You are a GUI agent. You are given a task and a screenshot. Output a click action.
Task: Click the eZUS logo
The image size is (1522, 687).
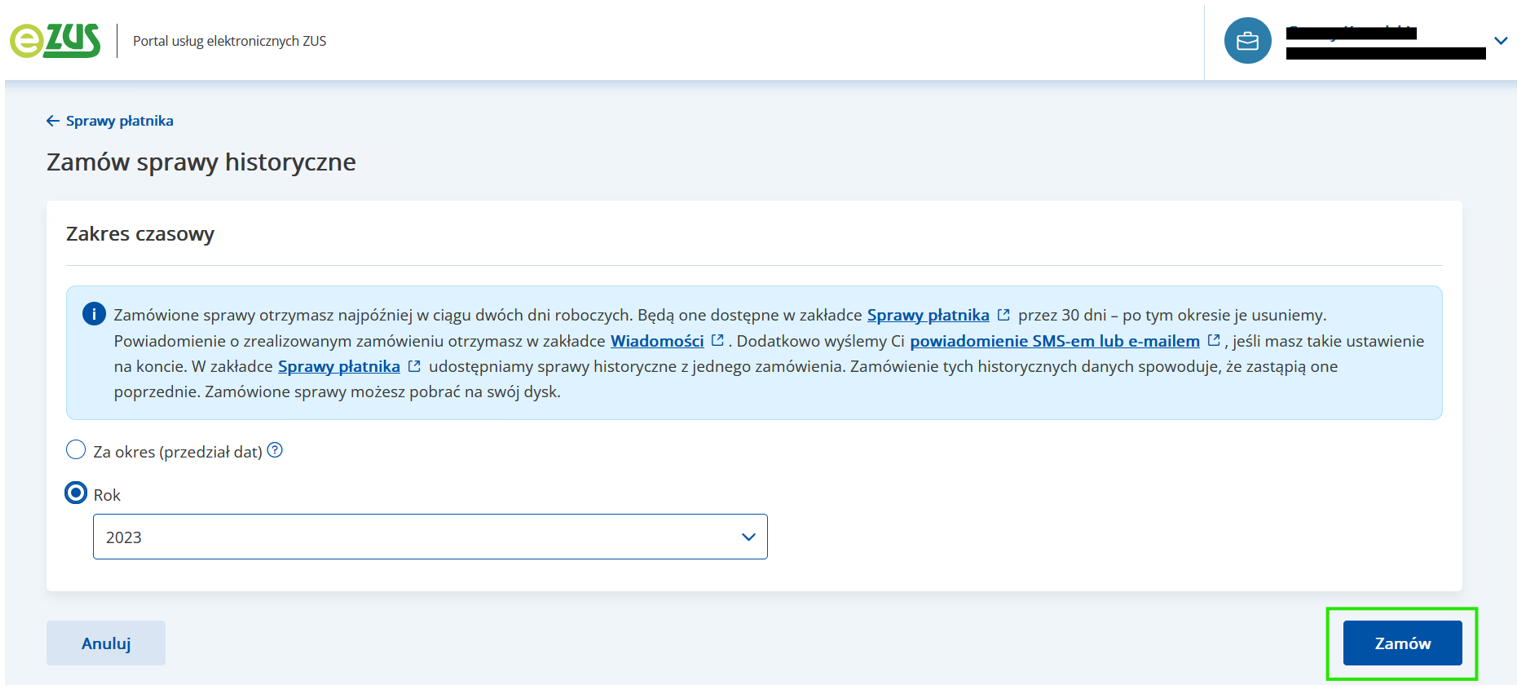[x=55, y=41]
